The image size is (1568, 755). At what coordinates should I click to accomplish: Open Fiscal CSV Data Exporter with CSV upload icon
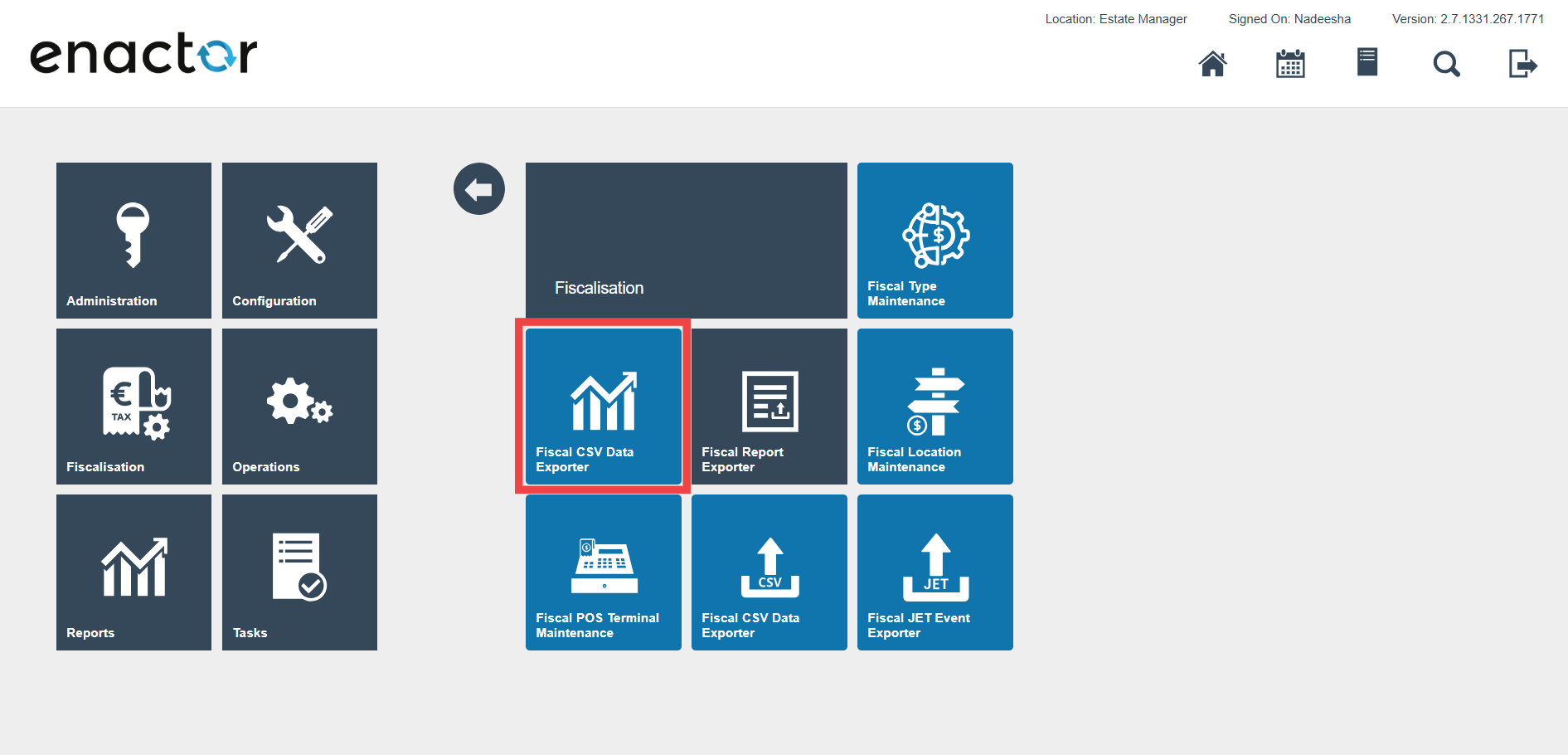point(769,572)
